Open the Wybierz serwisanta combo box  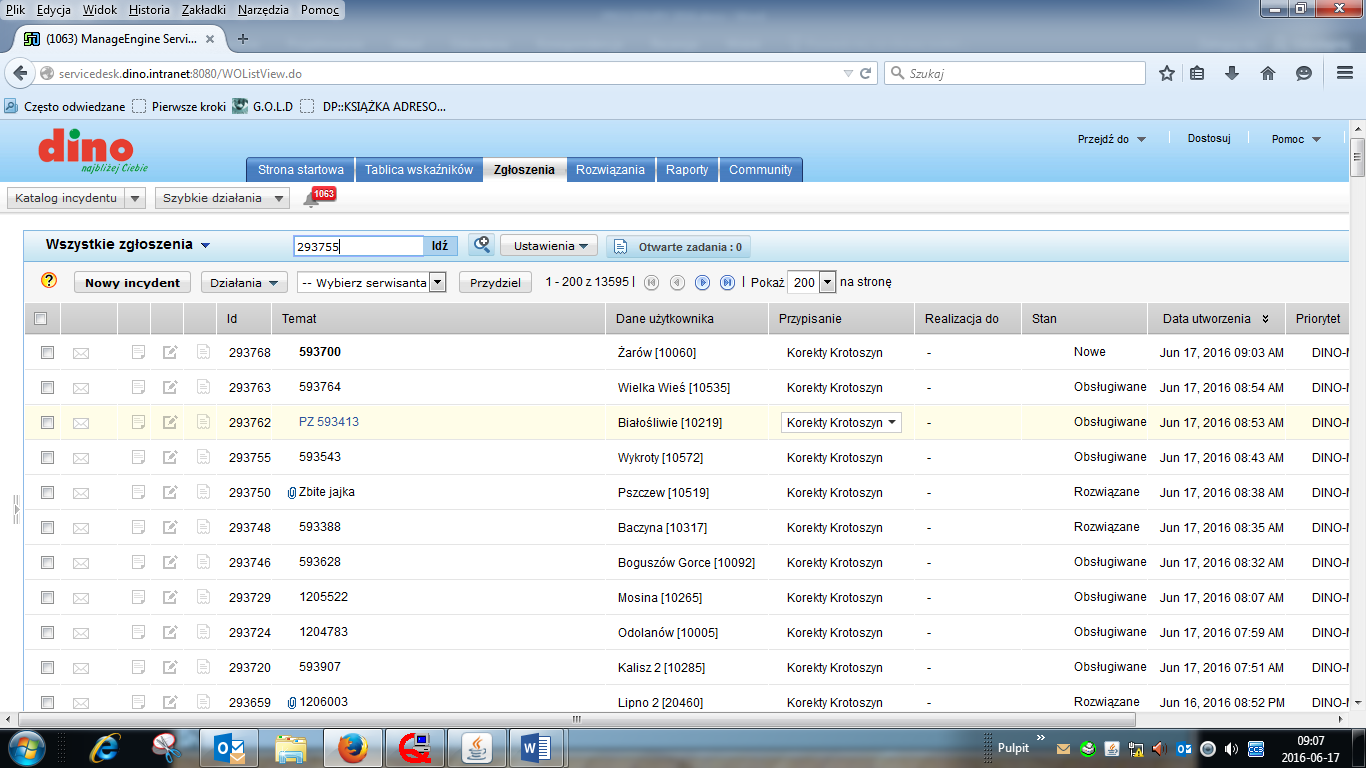click(371, 283)
